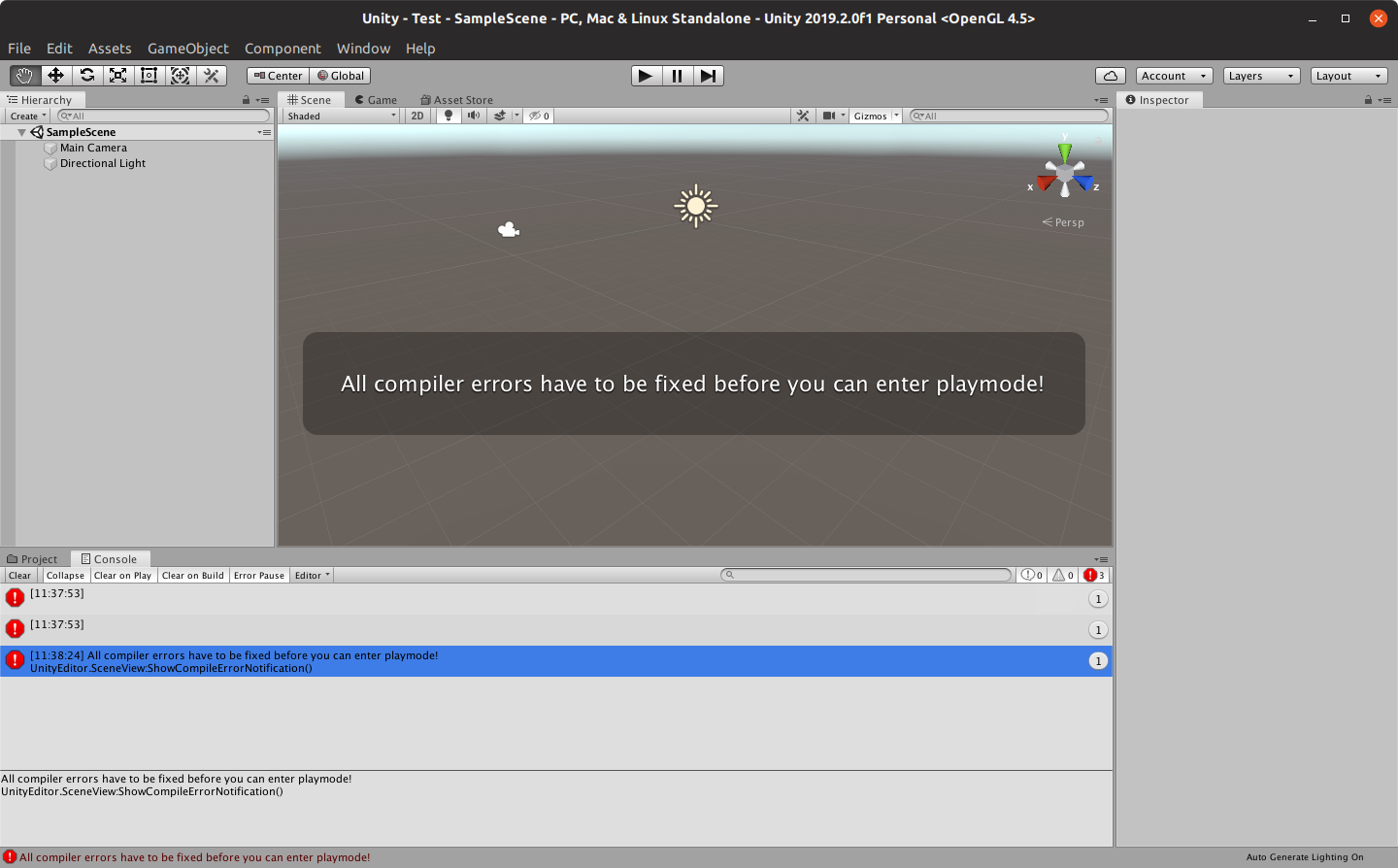Focus the Hierarchy search field
The width and height of the screenshot is (1398, 868).
point(163,117)
